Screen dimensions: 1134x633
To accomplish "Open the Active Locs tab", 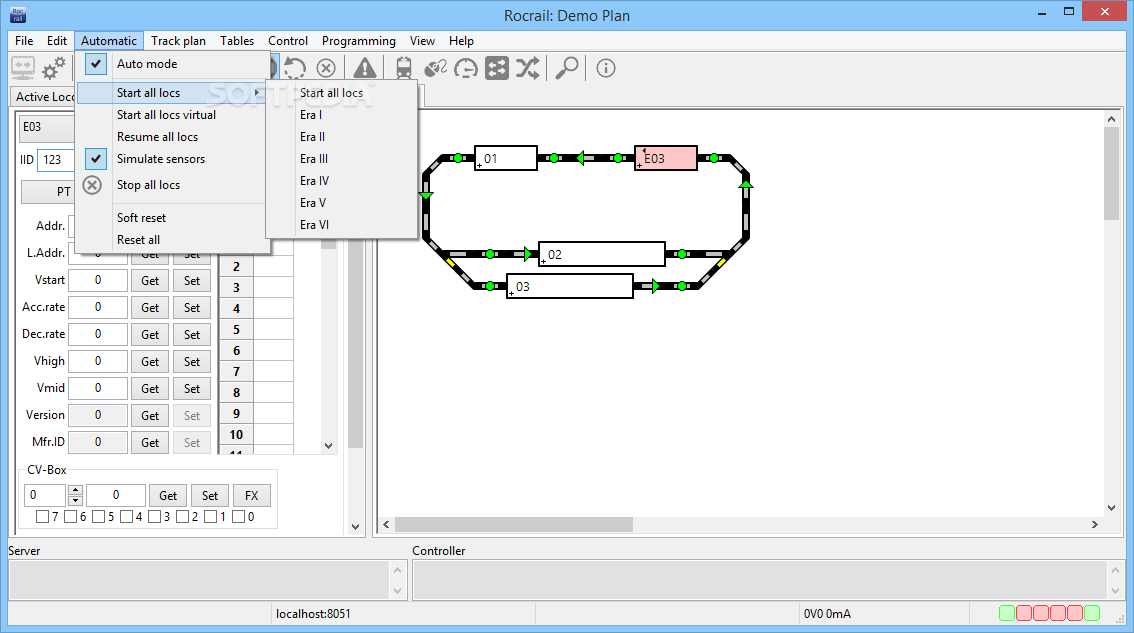I will (x=43, y=96).
